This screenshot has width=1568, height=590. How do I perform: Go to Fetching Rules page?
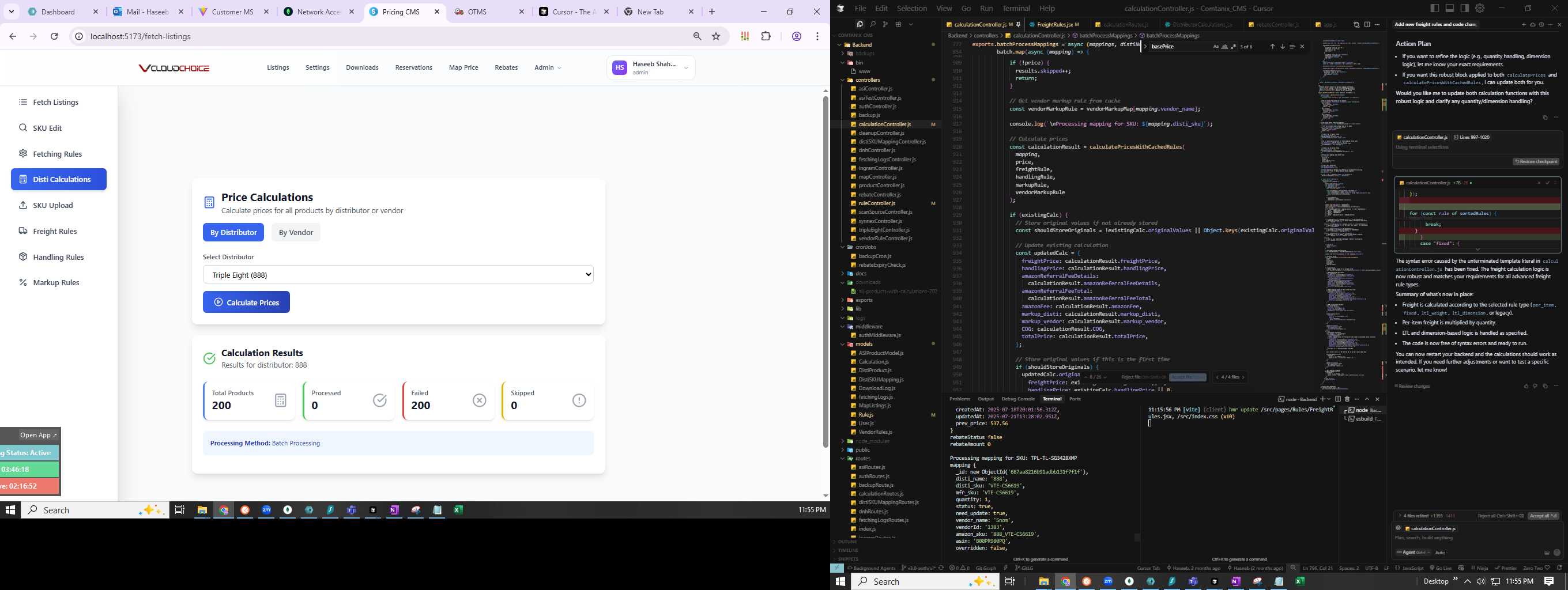[x=58, y=154]
